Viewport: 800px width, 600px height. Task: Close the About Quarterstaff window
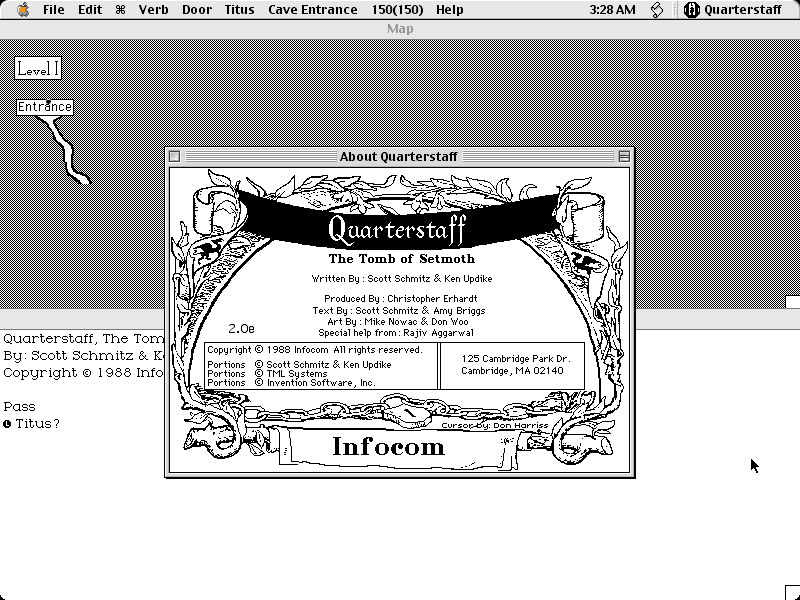[174, 157]
